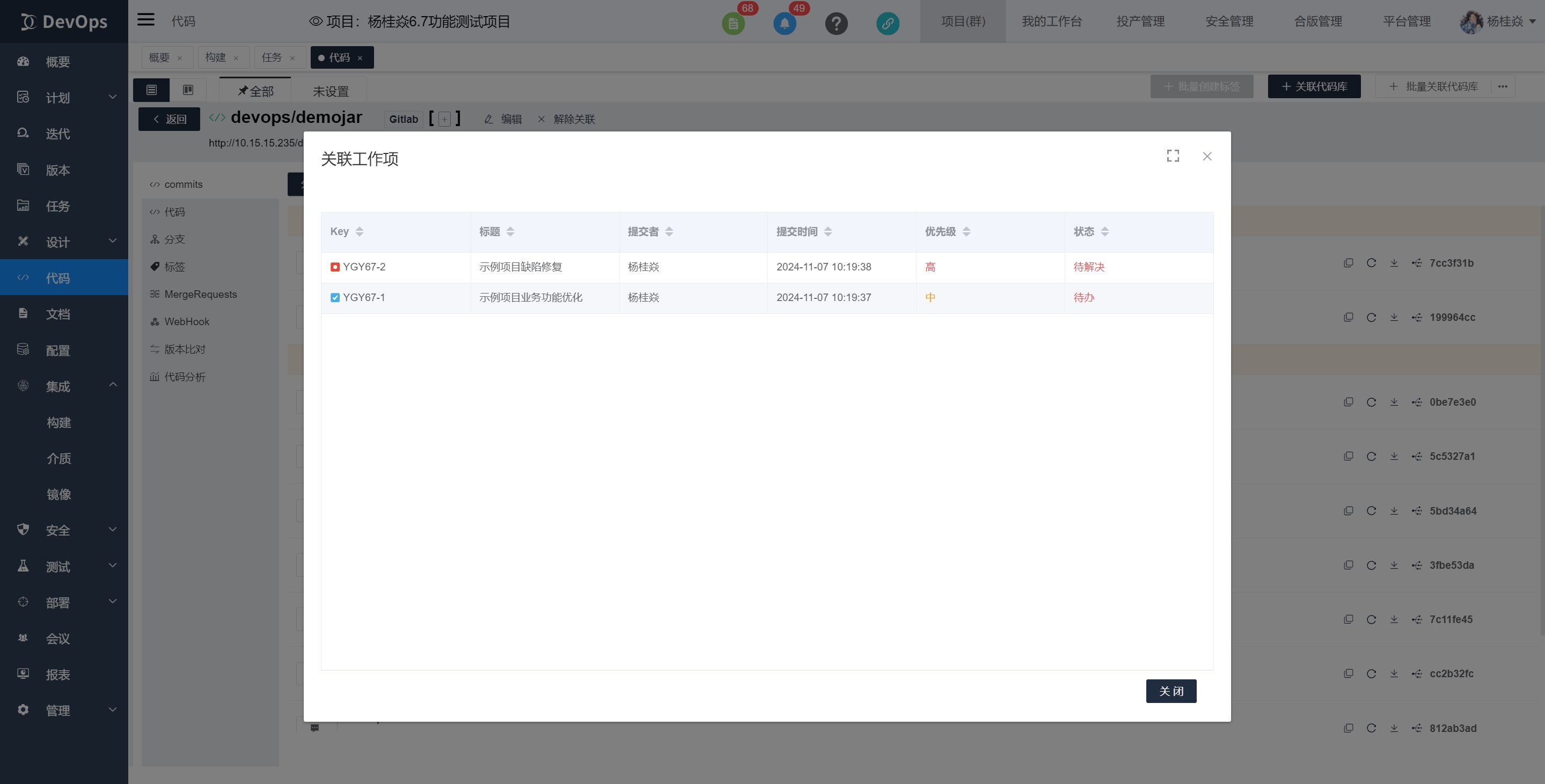The height and width of the screenshot is (784, 1545).
Task: Click the question mark help icon
Action: click(x=836, y=24)
